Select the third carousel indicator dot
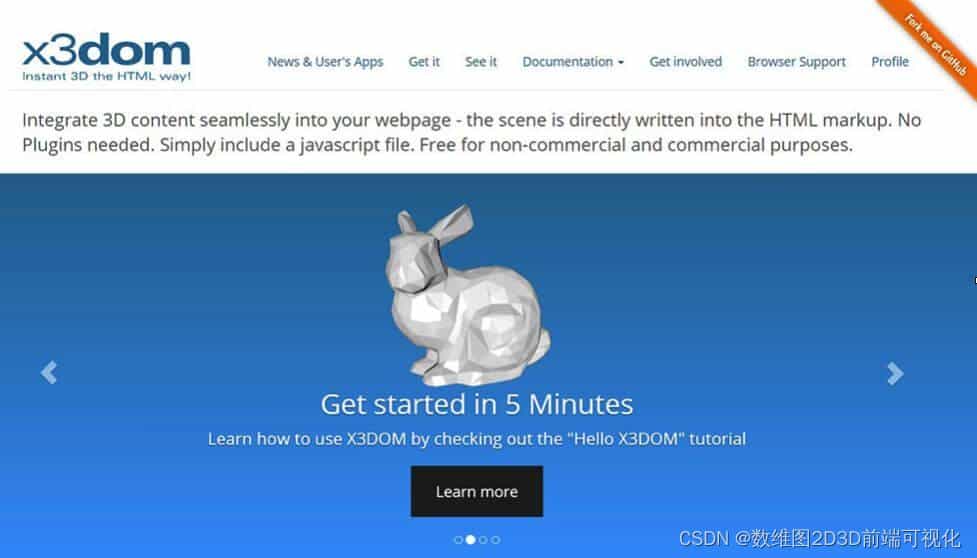The height and width of the screenshot is (558, 977). coord(483,540)
